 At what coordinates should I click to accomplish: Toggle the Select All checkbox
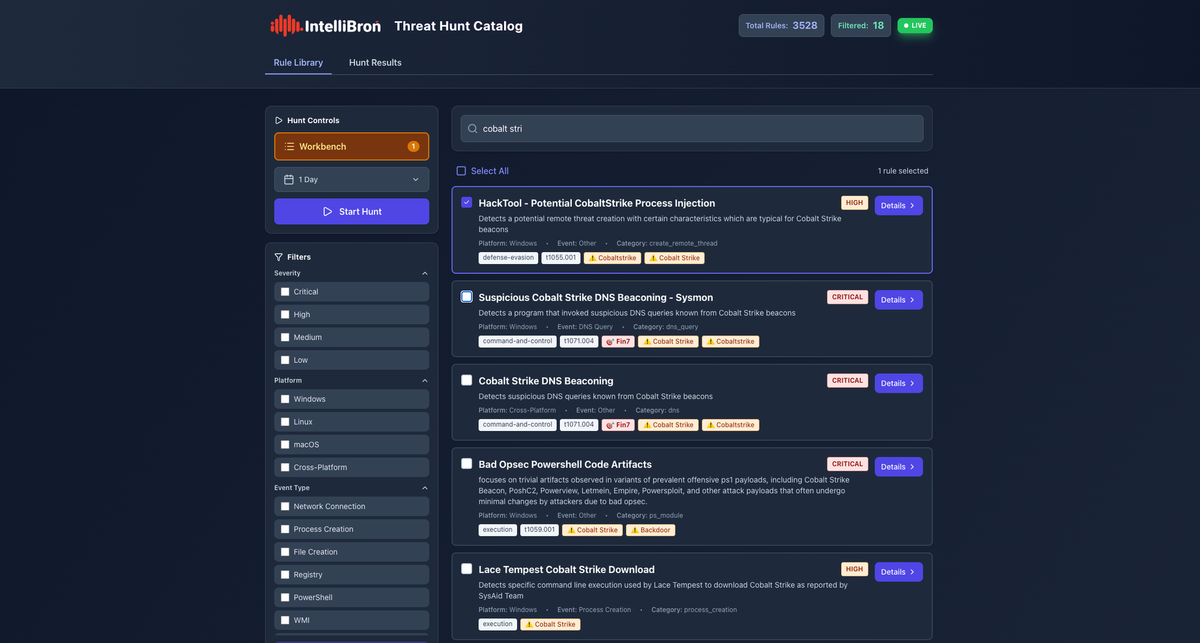click(461, 171)
